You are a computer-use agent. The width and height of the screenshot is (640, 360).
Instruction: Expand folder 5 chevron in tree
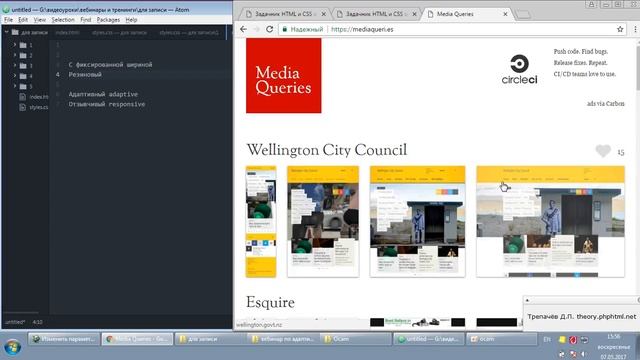click(x=15, y=86)
